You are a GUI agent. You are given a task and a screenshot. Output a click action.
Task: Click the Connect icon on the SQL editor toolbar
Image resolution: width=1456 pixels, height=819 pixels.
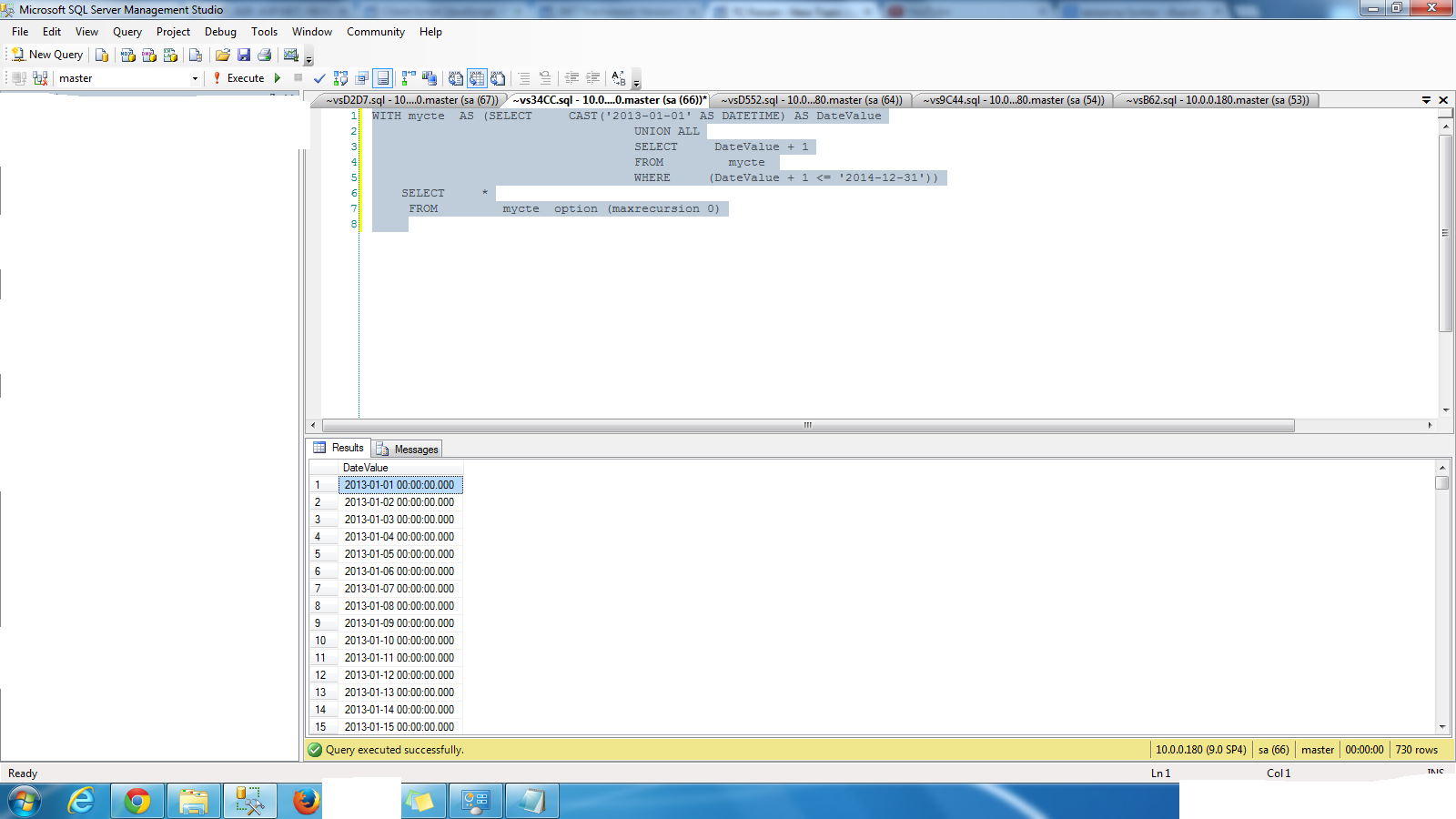[19, 78]
